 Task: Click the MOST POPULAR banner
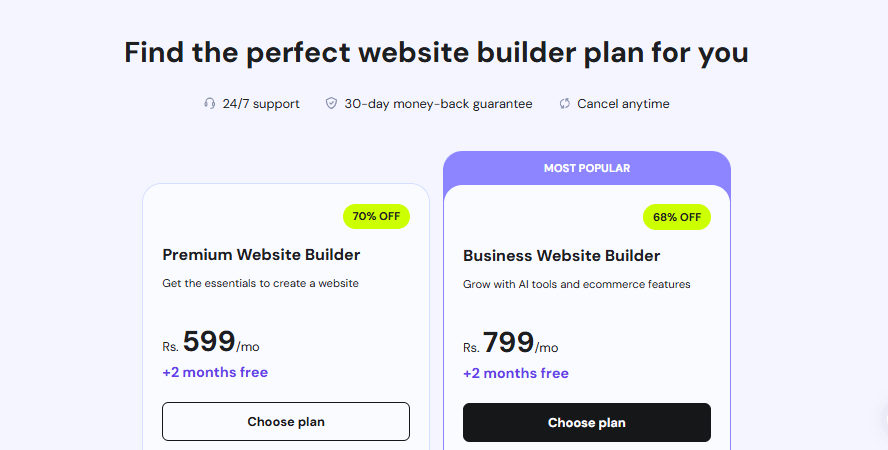click(x=587, y=168)
